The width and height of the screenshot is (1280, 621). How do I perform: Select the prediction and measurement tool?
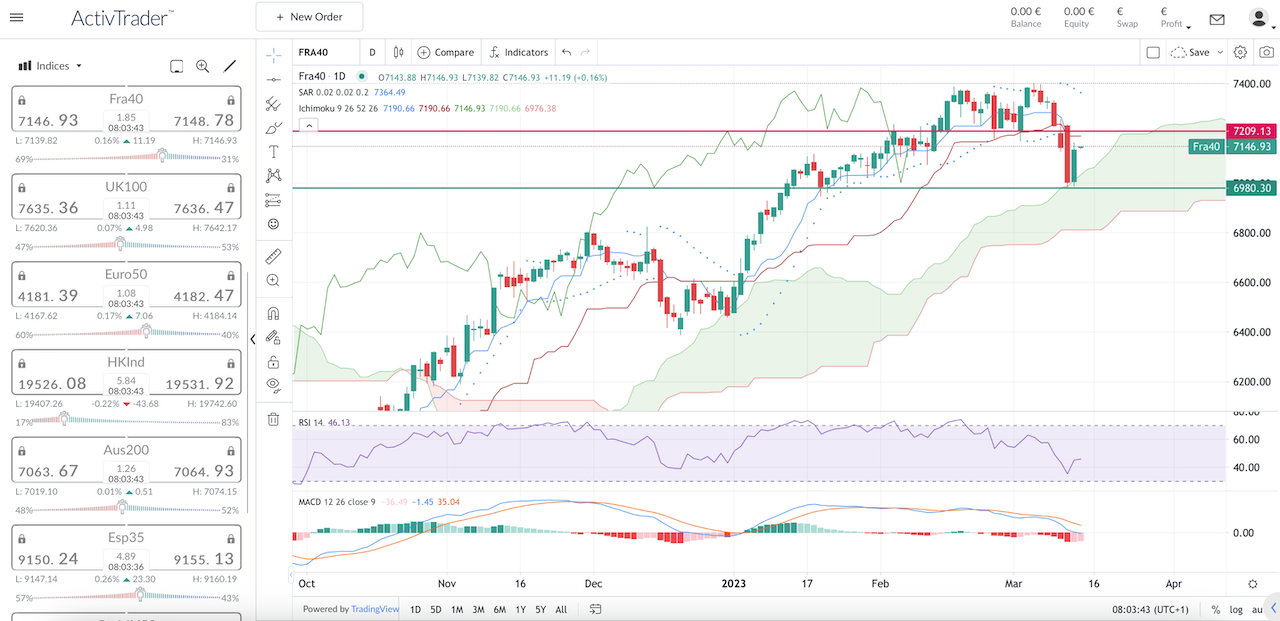[x=273, y=200]
